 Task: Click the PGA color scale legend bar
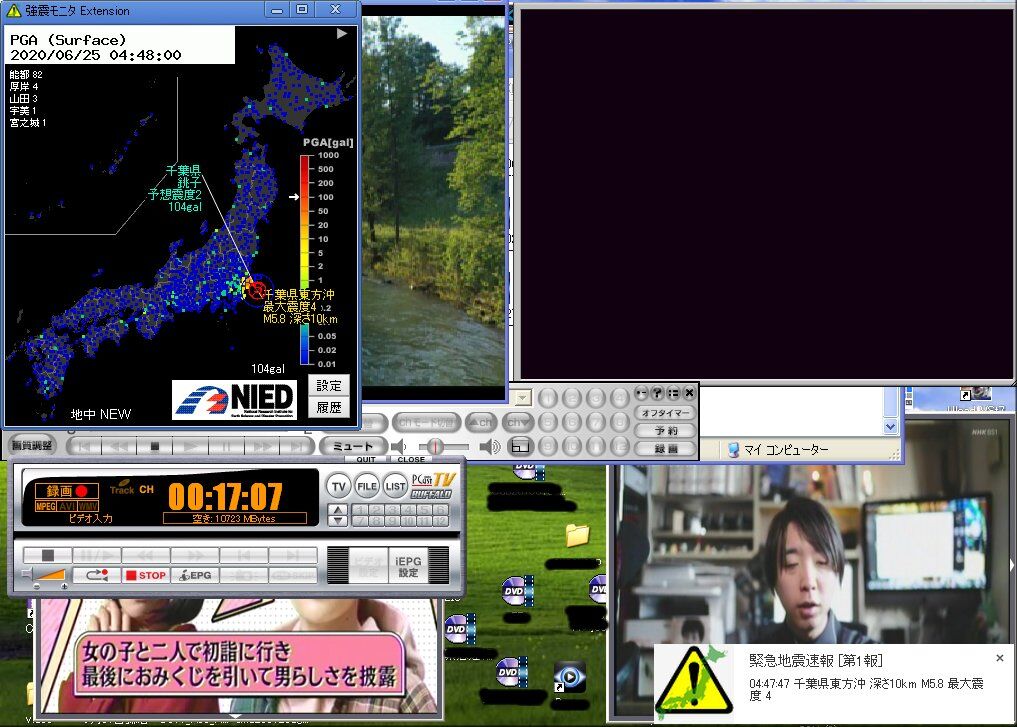(x=305, y=259)
